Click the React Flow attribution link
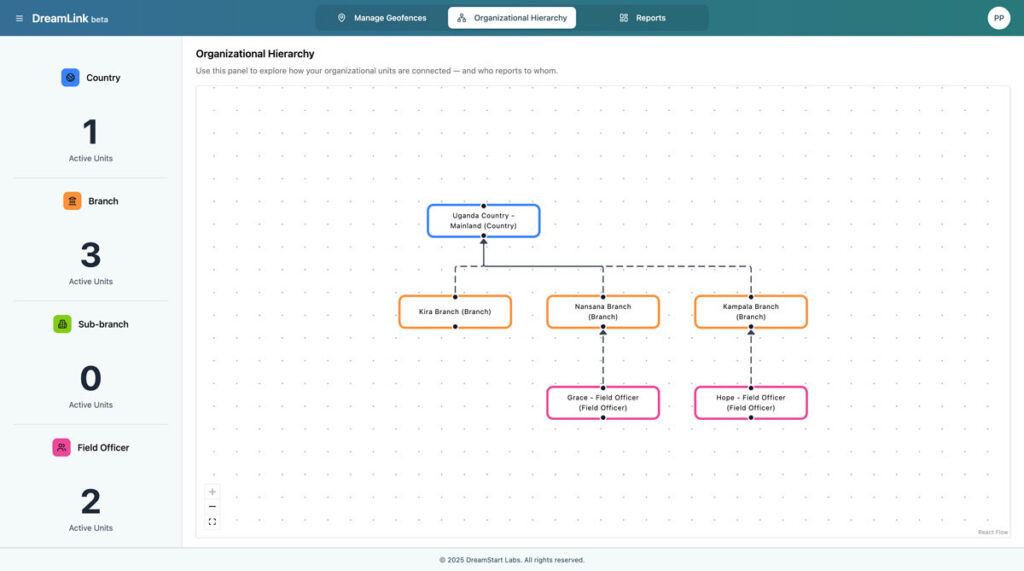The image size is (1024, 571). (x=992, y=532)
